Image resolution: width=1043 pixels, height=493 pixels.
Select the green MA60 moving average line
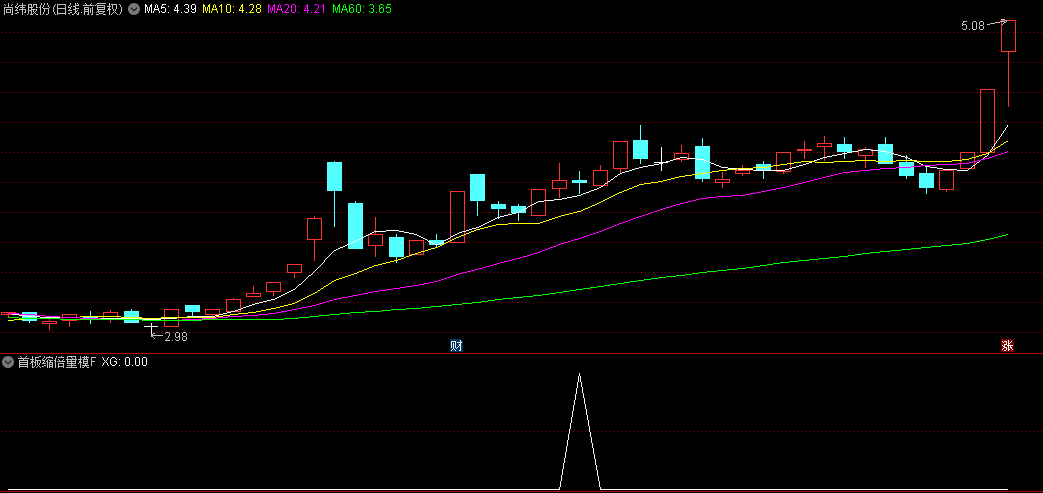click(665, 275)
